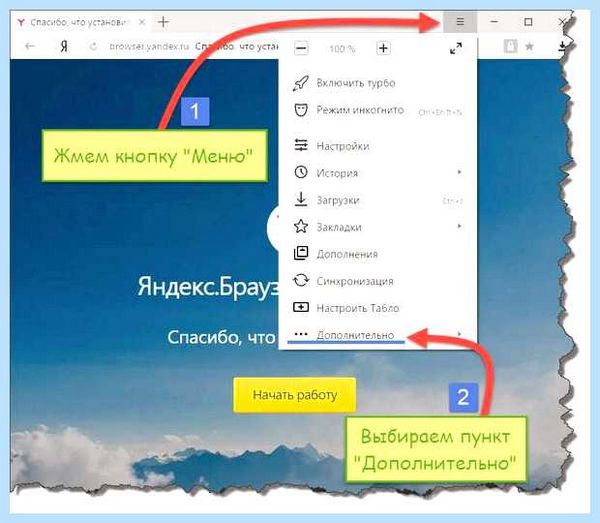
Task: Click the downloads arrow icon in menu
Action: click(x=301, y=199)
